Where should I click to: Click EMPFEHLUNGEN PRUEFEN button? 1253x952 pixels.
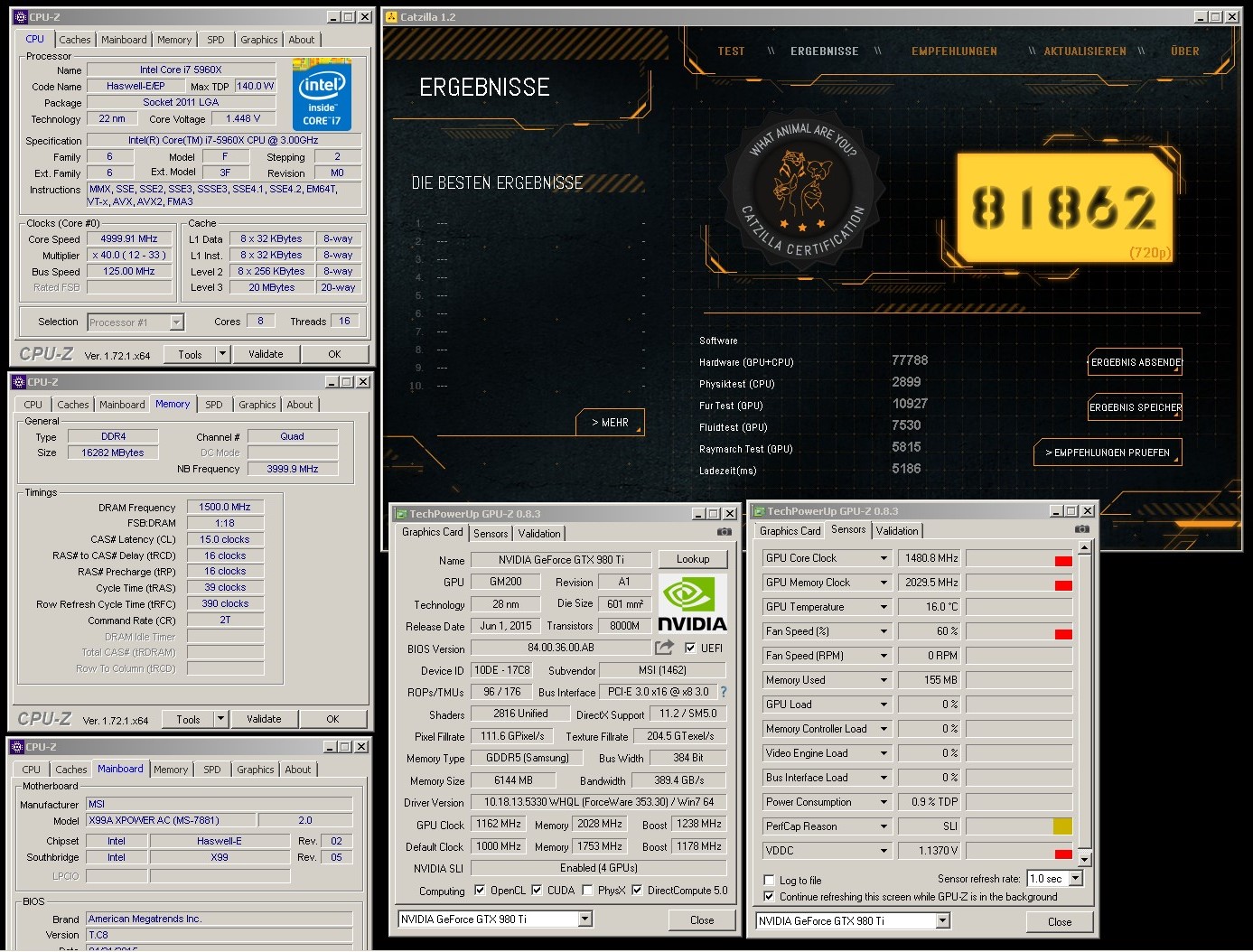coord(1108,453)
